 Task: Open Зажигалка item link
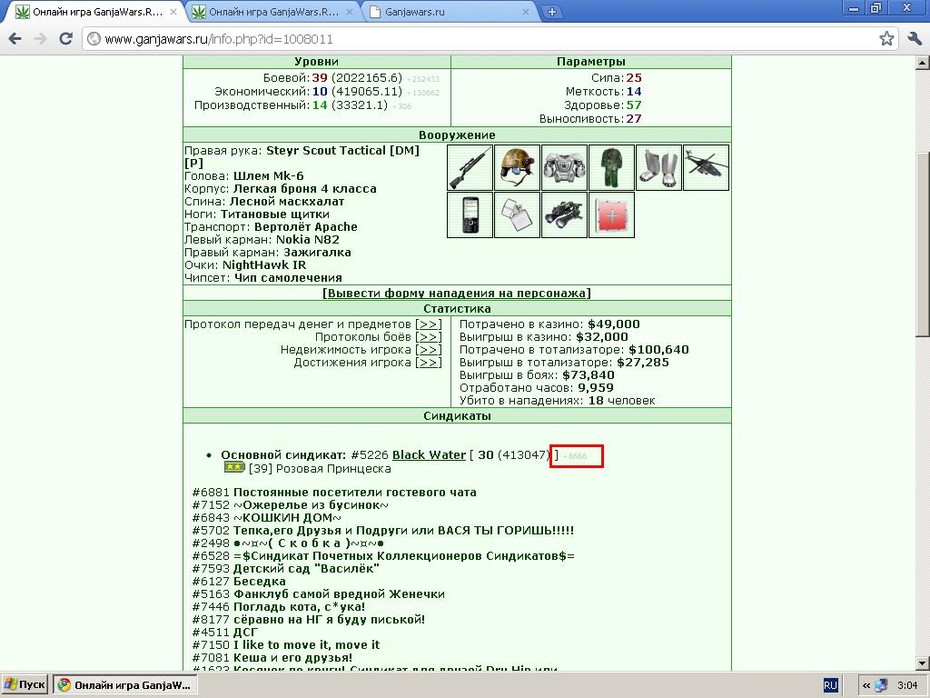[x=317, y=253]
